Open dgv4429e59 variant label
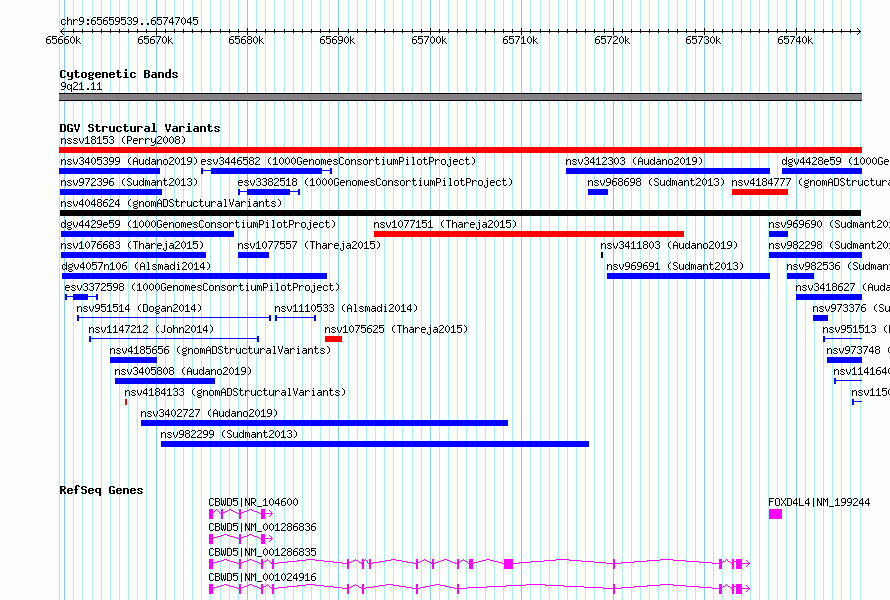The width and height of the screenshot is (890, 600). [198, 224]
